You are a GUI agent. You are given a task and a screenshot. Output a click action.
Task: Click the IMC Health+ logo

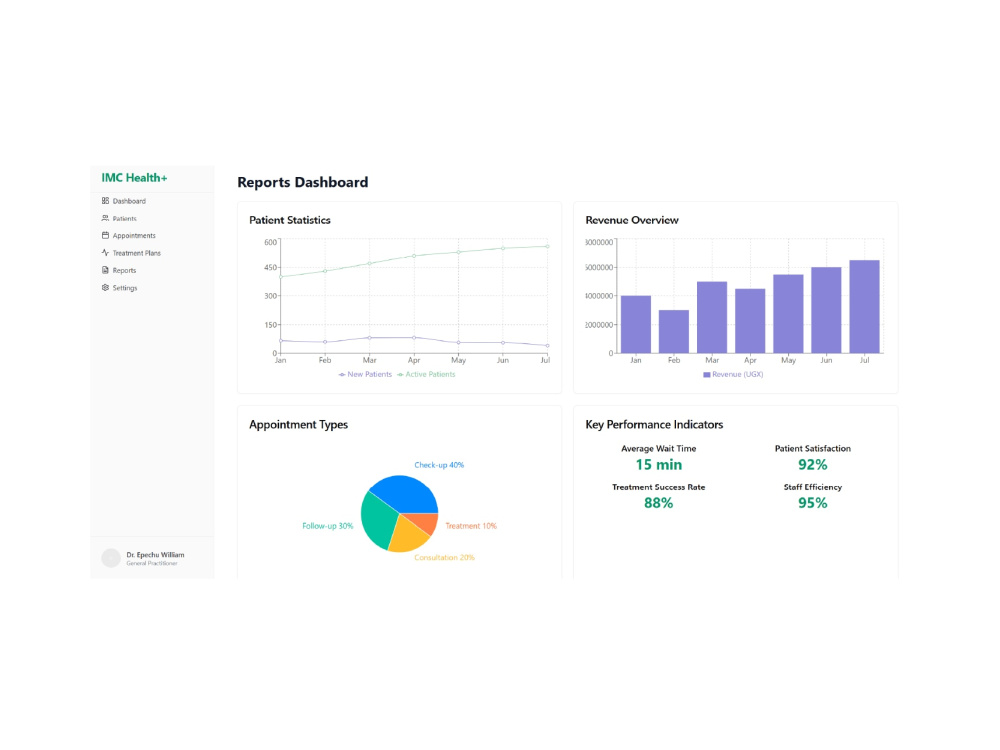134,178
